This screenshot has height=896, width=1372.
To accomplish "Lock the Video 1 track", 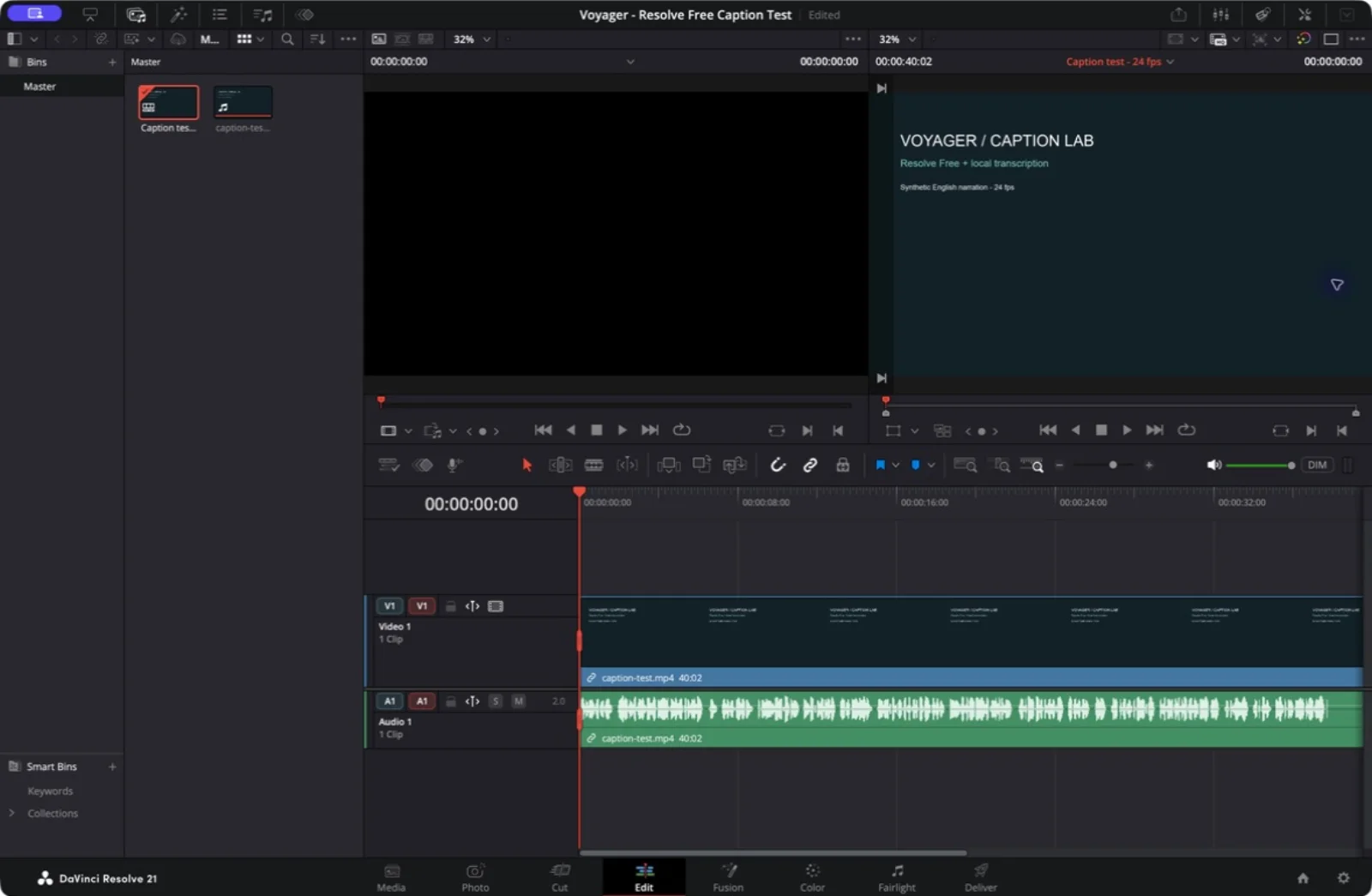I will tap(450, 606).
